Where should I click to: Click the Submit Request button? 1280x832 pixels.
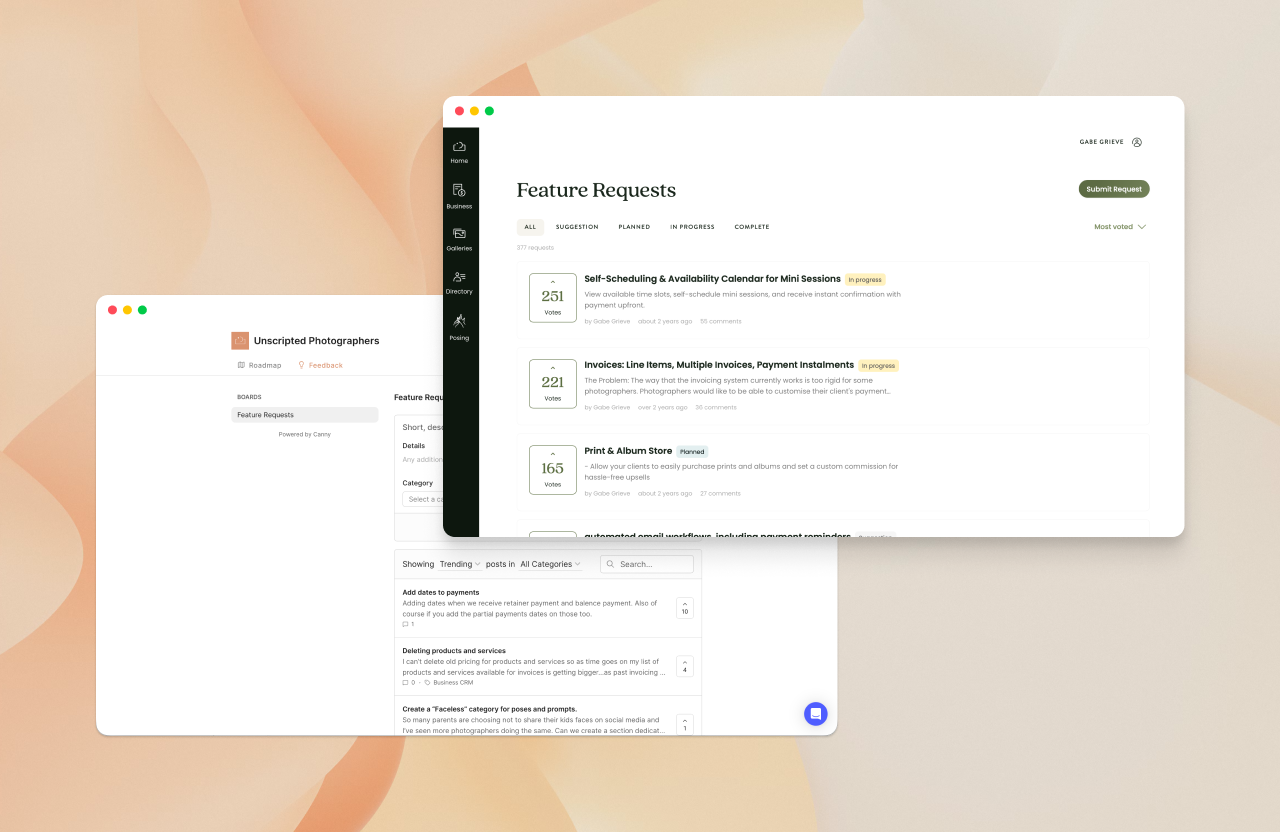(x=1114, y=189)
